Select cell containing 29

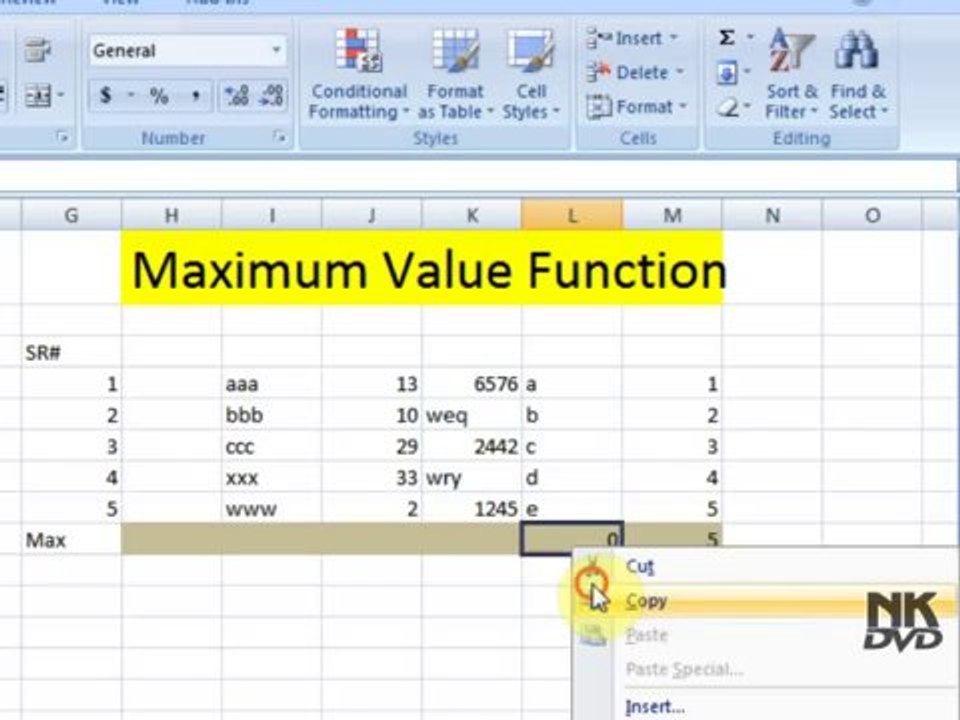pos(372,446)
